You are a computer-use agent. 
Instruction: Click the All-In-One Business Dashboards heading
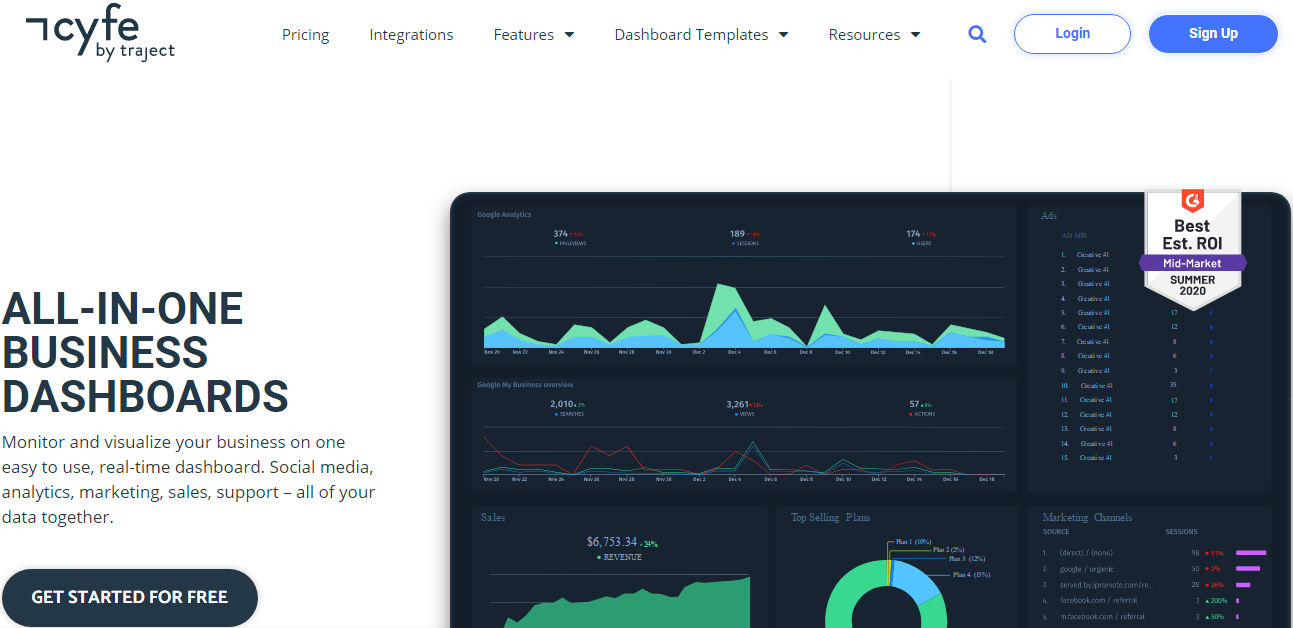click(x=145, y=353)
